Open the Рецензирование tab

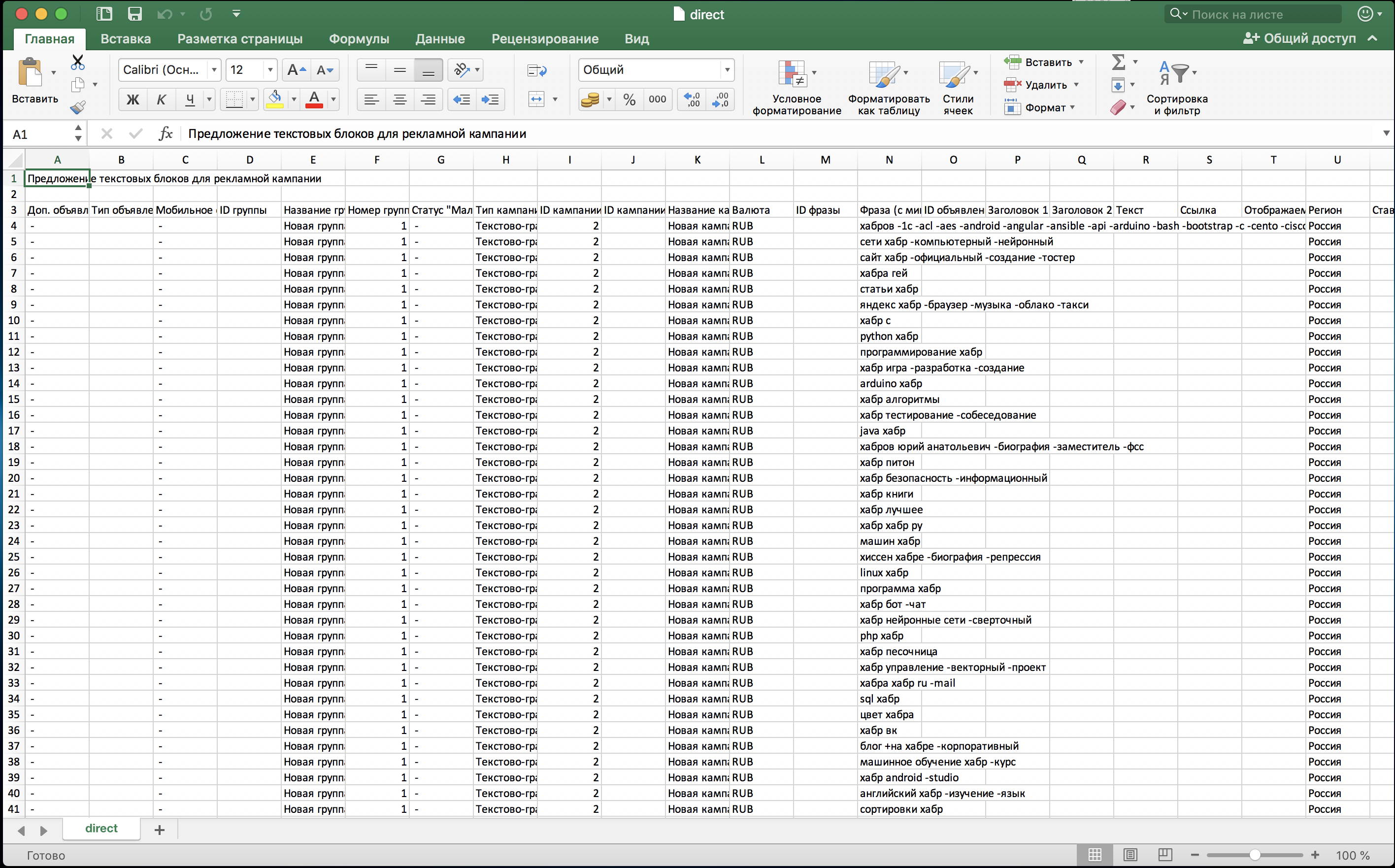(545, 38)
